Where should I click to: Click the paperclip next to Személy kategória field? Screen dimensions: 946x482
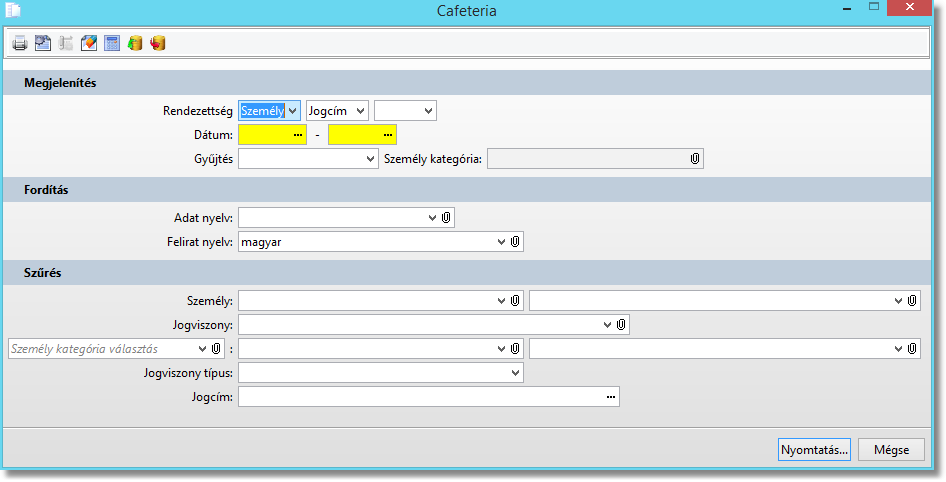click(x=694, y=159)
